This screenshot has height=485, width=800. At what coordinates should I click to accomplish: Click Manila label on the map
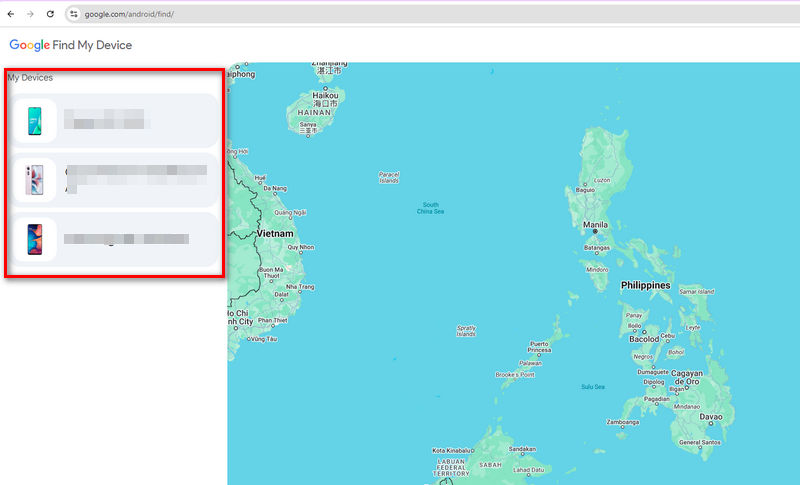[x=595, y=225]
